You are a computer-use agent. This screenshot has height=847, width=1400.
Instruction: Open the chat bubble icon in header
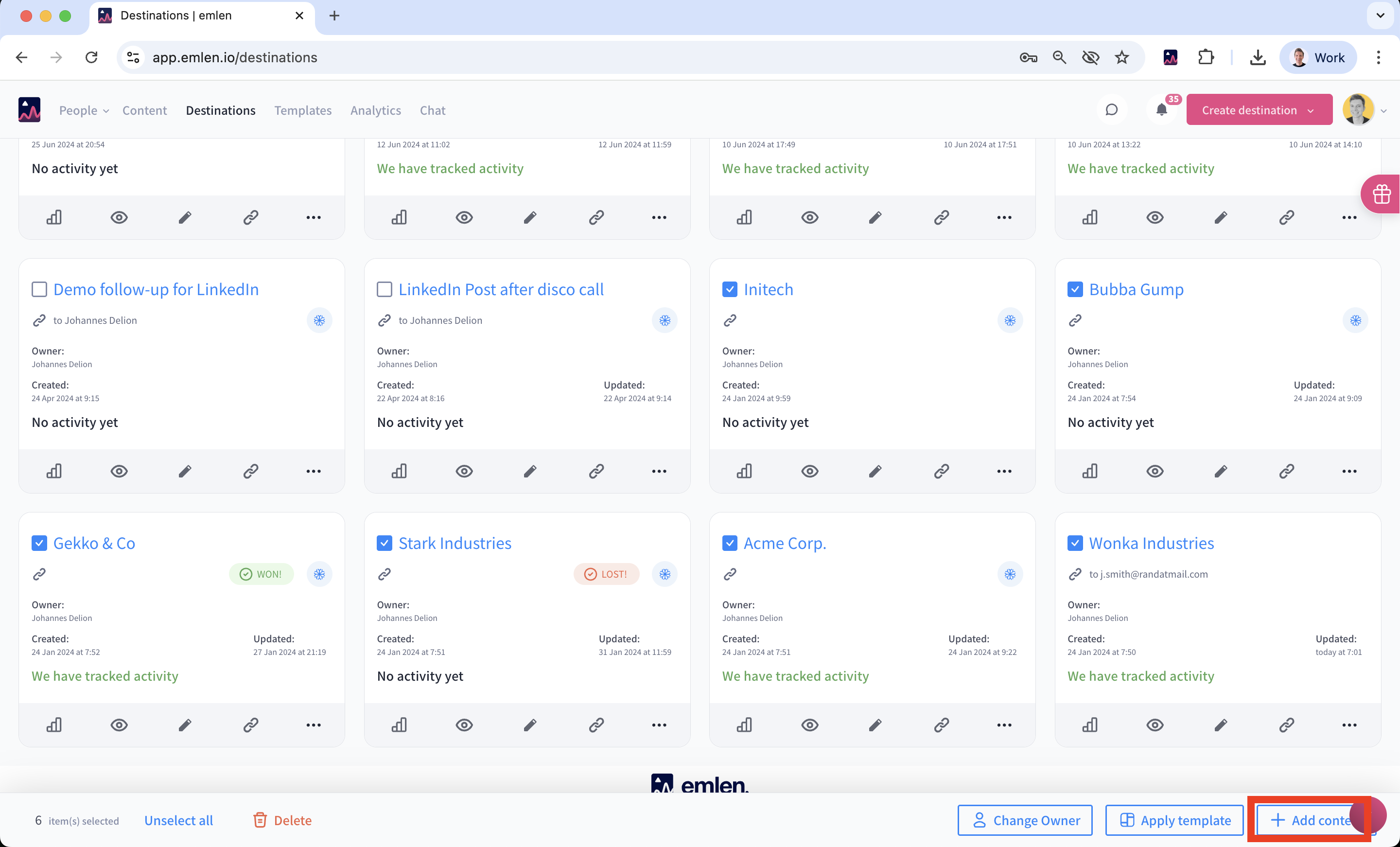pos(1111,110)
